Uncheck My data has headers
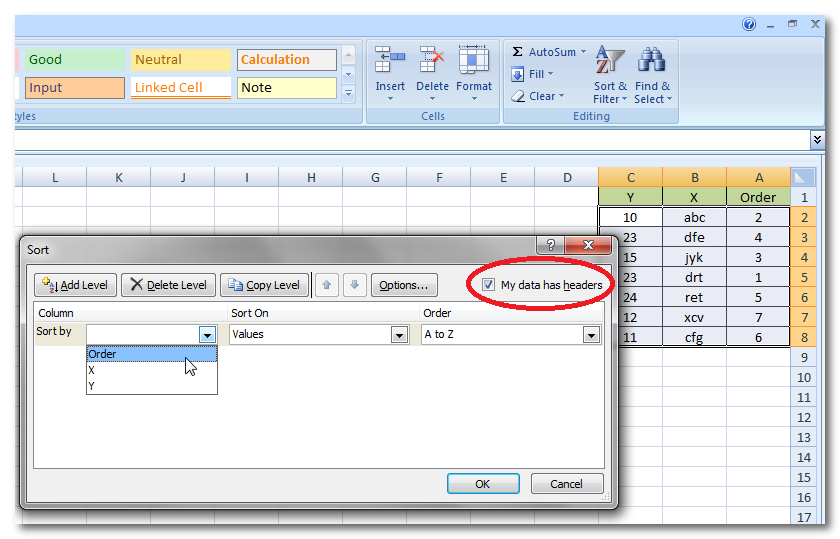The width and height of the screenshot is (840, 539). [x=488, y=285]
